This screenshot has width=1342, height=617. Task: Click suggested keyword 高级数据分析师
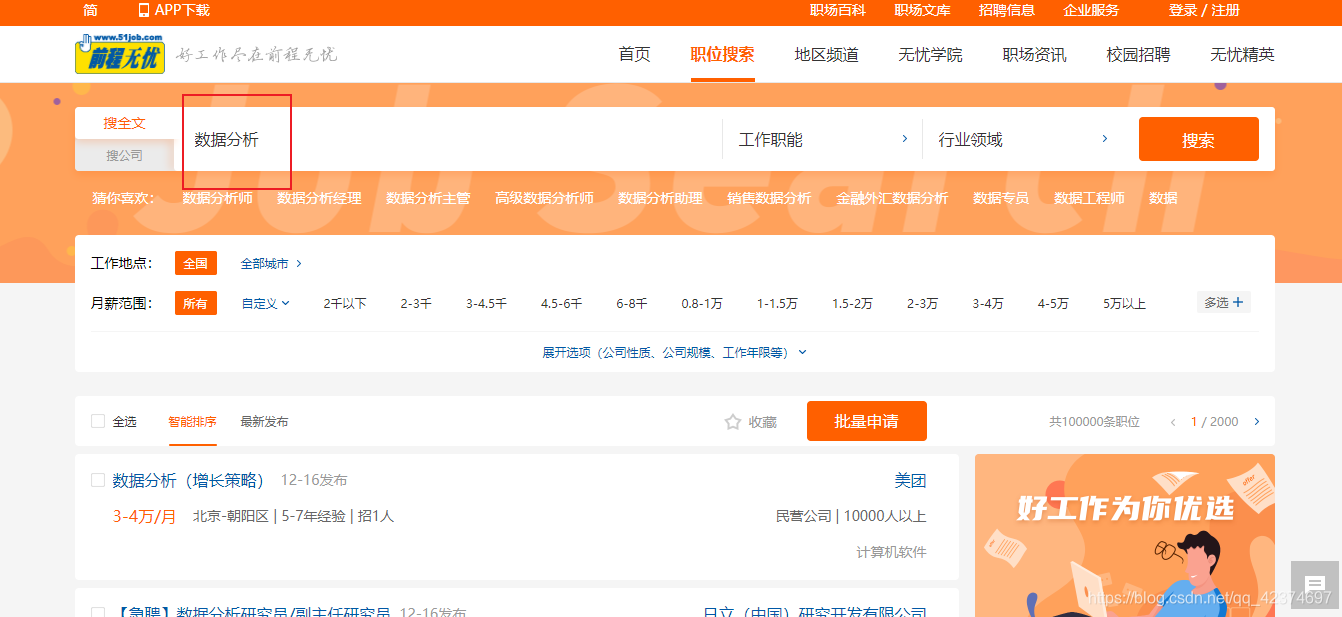(x=544, y=198)
